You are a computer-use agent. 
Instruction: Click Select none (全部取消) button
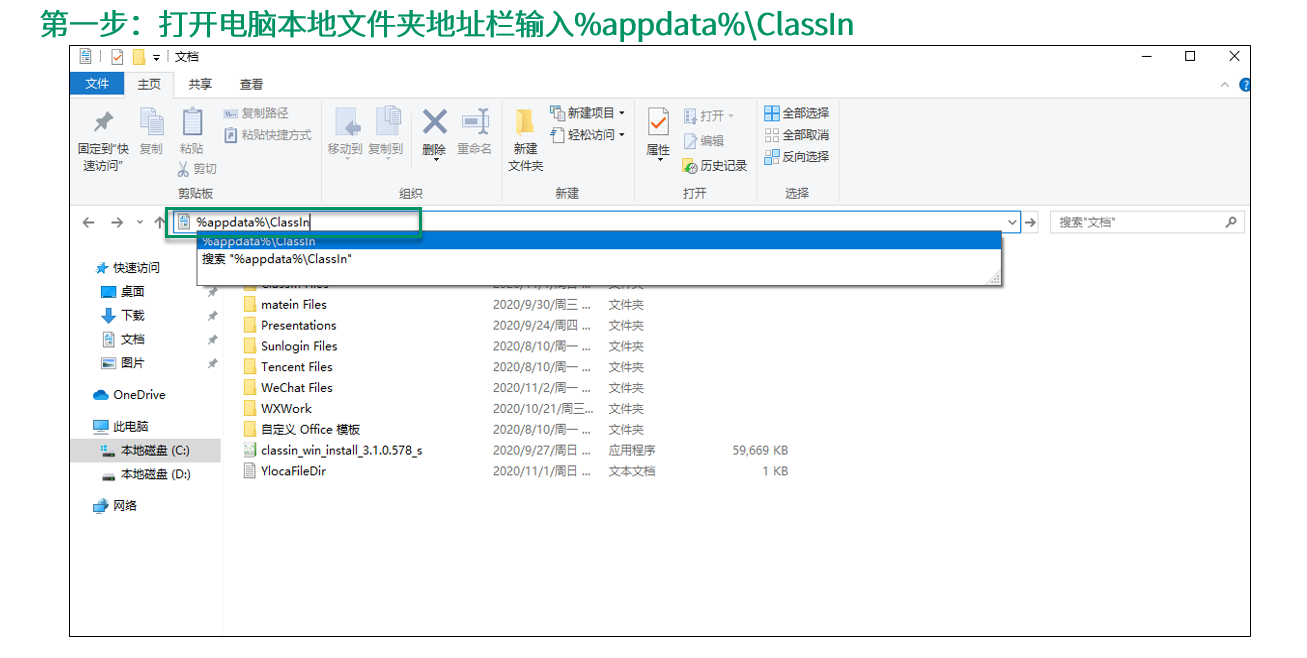797,135
